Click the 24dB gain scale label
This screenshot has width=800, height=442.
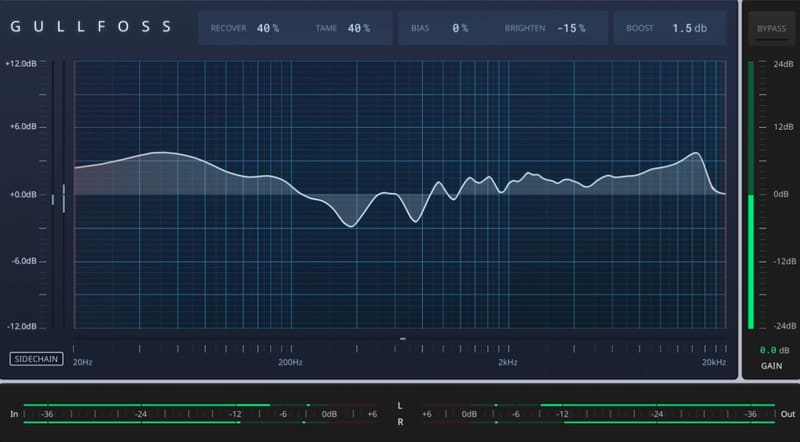[x=783, y=64]
